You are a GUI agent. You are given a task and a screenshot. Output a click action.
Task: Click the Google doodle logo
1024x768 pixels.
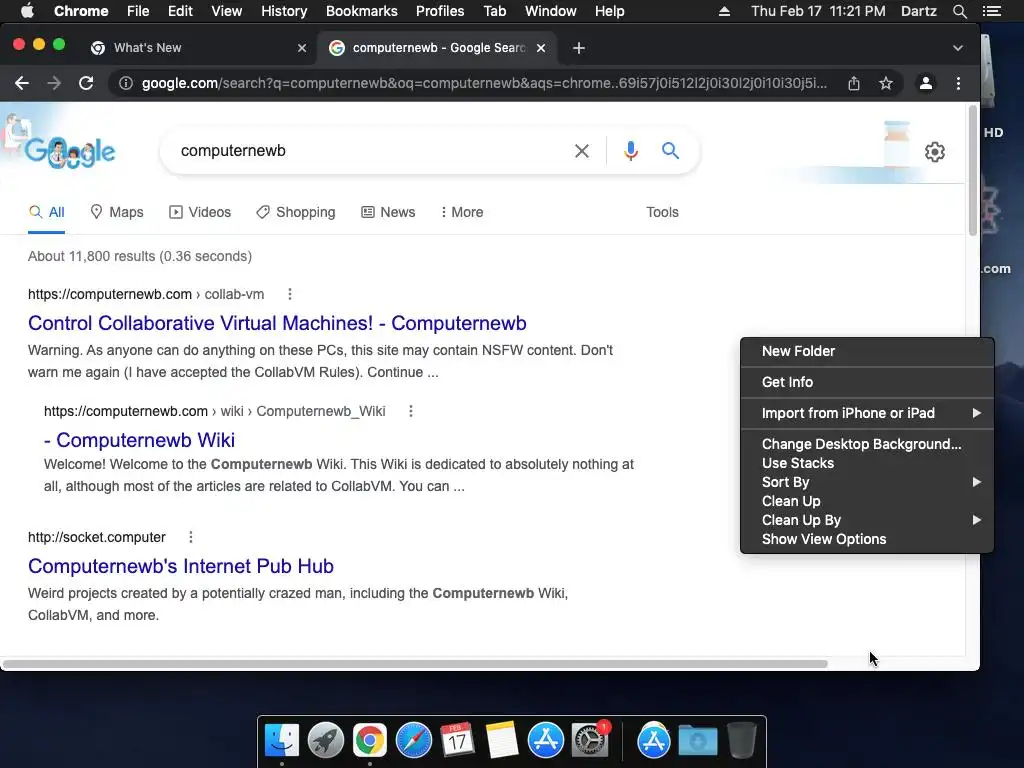(71, 152)
